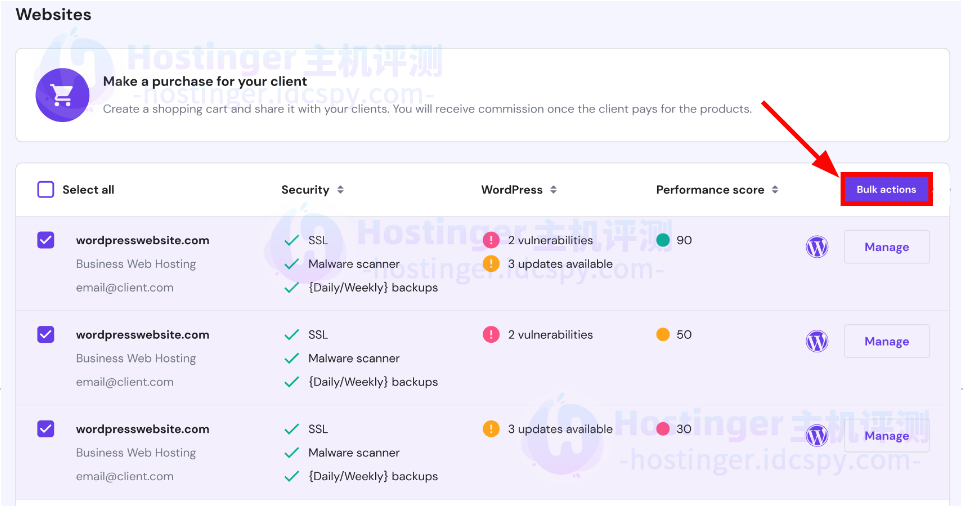Uncheck the first wordpresswebsite.com checkbox
Viewport: 963px width, 506px height.
point(45,240)
